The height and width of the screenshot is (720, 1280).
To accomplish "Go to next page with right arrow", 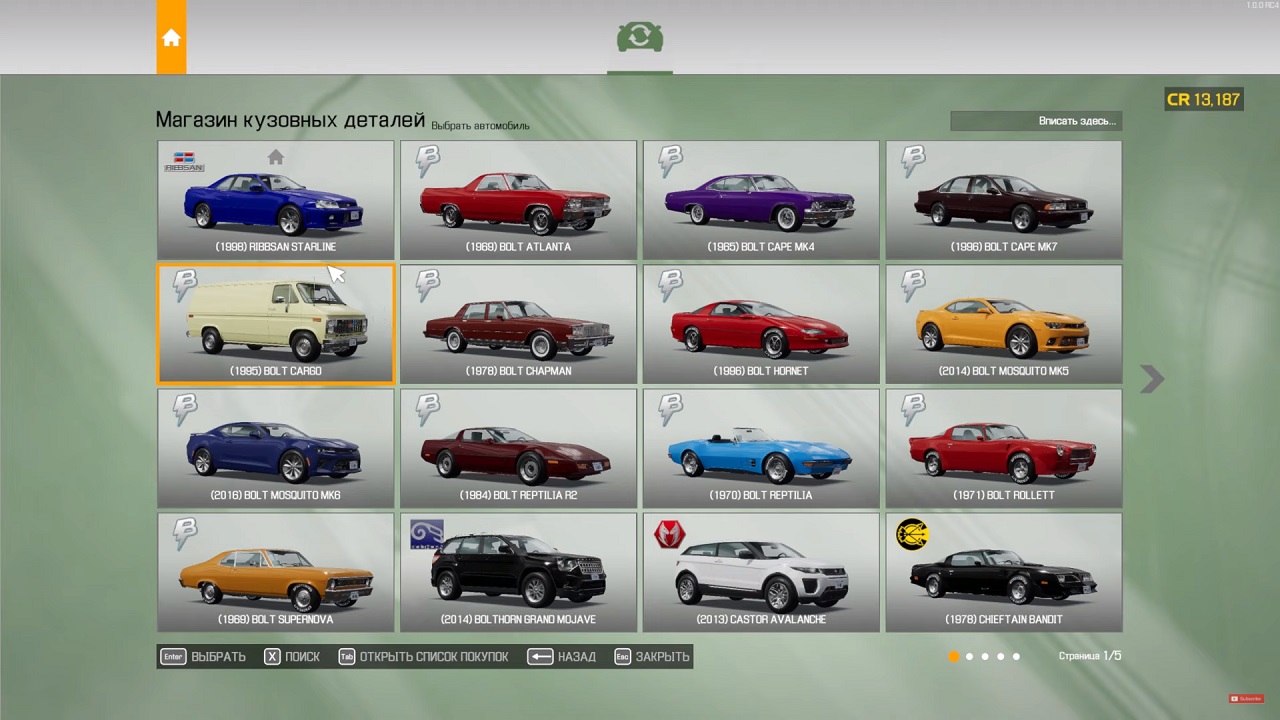I will click(x=1152, y=378).
